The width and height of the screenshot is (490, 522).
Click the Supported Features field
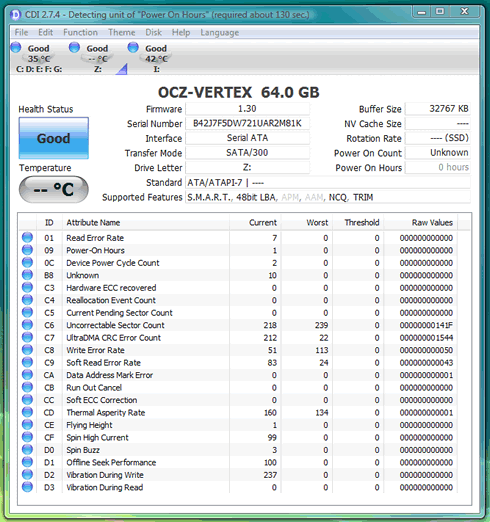pos(328,197)
